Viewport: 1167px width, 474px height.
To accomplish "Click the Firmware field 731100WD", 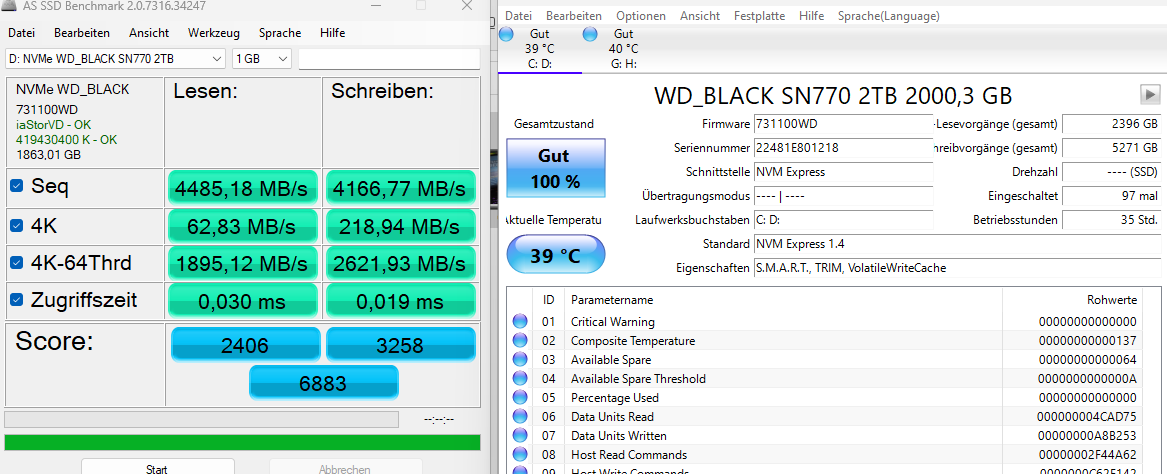I will pos(843,124).
